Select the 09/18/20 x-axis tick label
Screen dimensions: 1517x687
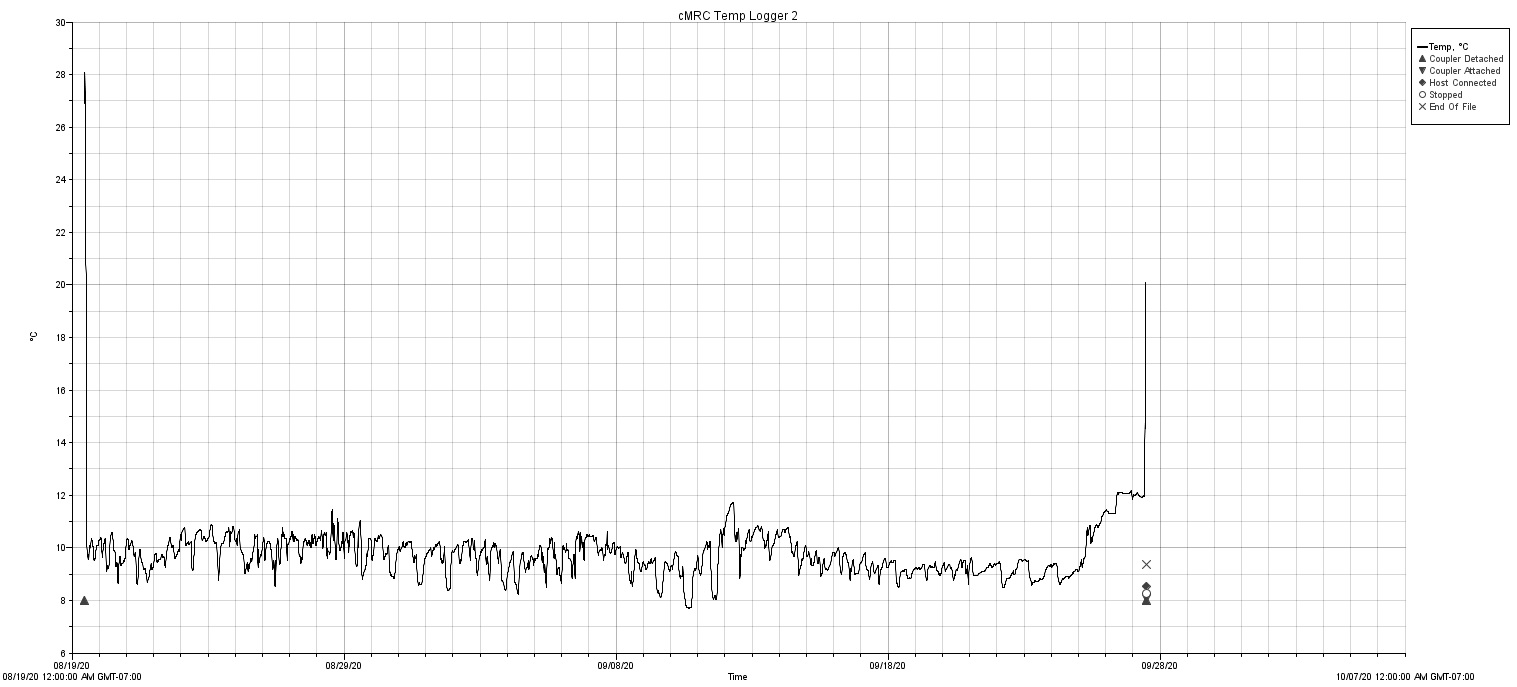point(888,665)
